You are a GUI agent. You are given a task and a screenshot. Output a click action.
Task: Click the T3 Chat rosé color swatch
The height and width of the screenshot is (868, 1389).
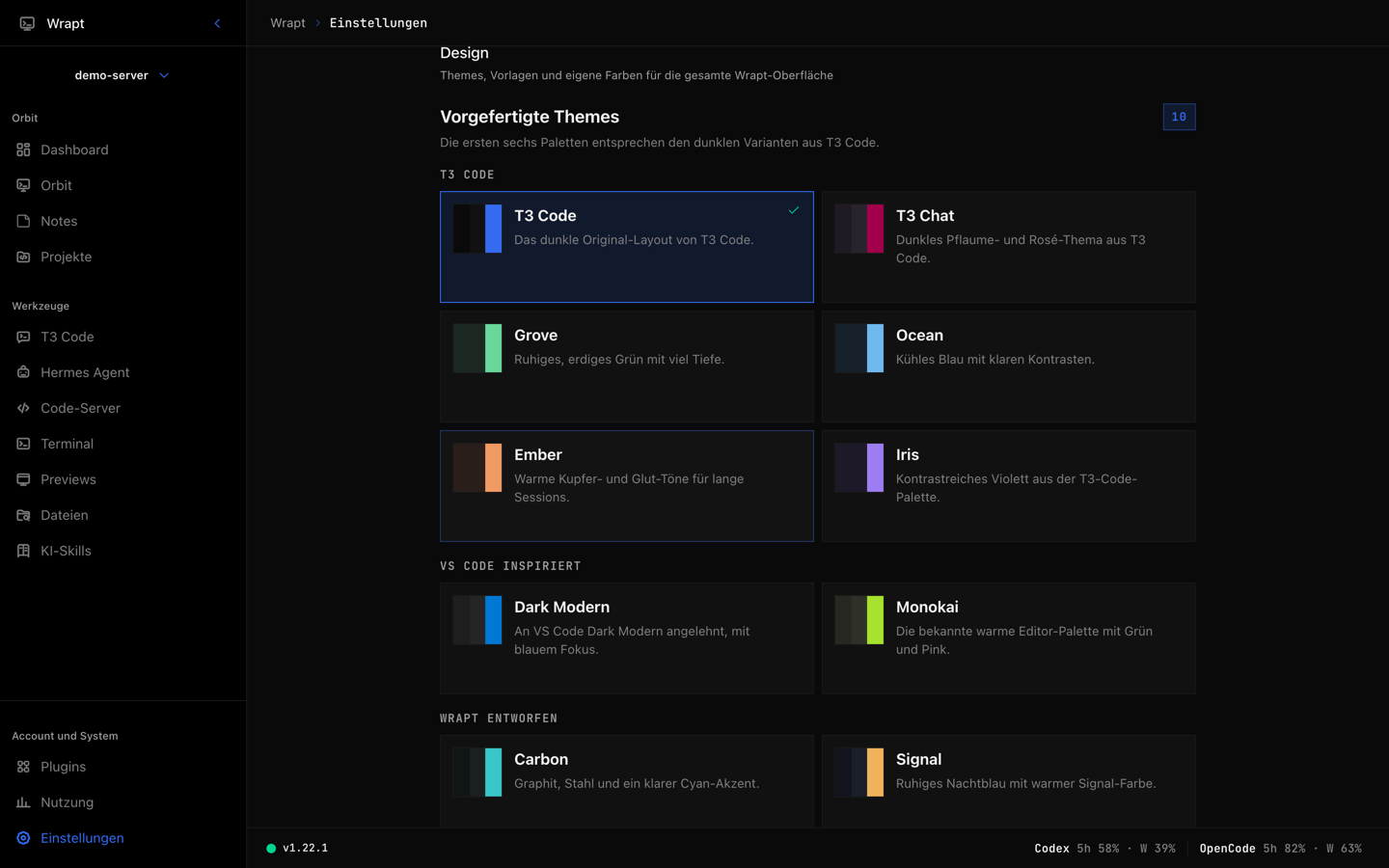pyautogui.click(x=875, y=229)
